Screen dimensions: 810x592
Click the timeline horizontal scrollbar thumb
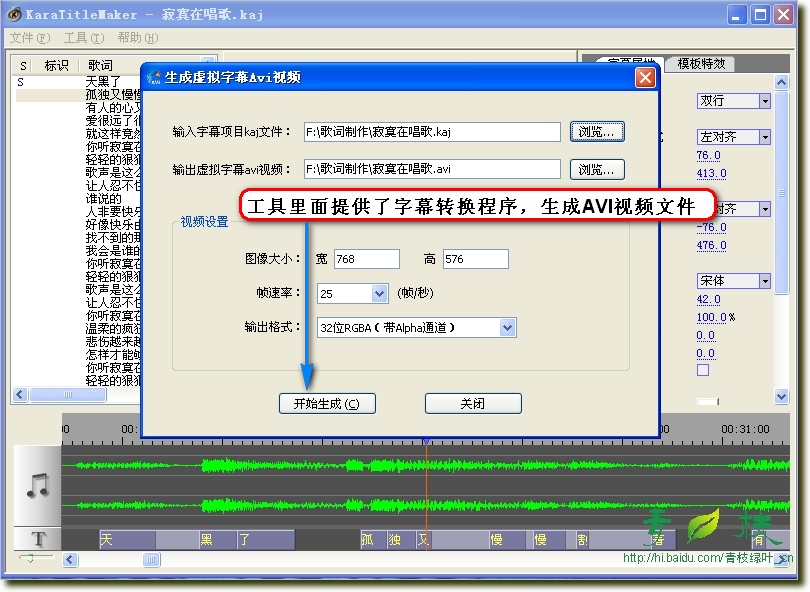151,559
